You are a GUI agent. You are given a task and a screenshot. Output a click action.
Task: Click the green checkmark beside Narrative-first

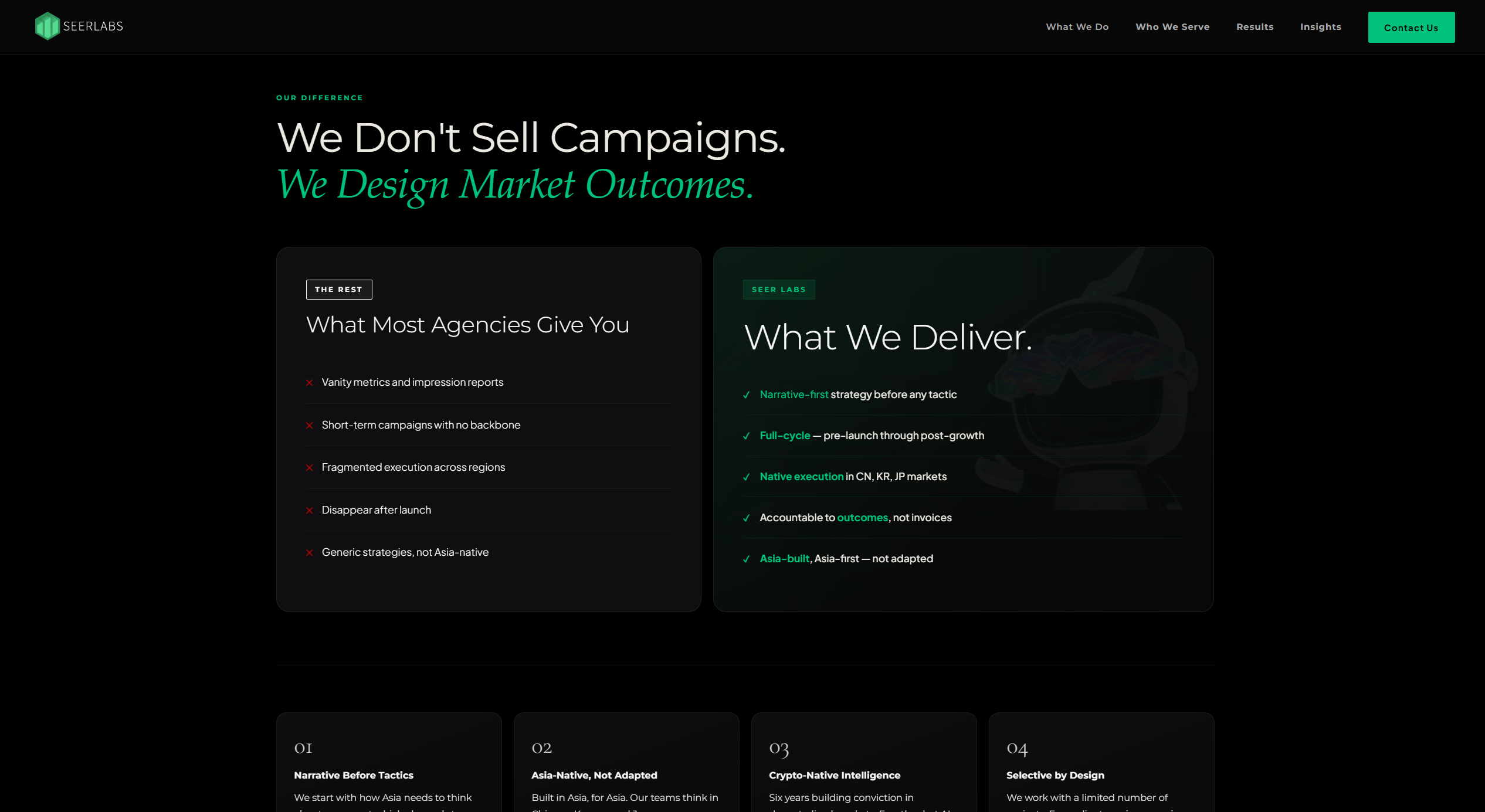pos(747,395)
